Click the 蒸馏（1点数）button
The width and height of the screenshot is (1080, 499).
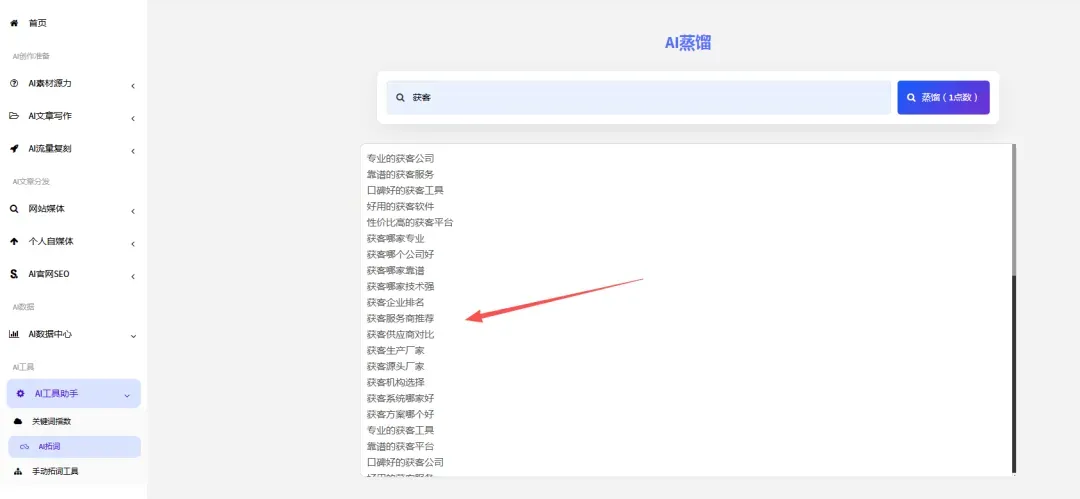943,98
